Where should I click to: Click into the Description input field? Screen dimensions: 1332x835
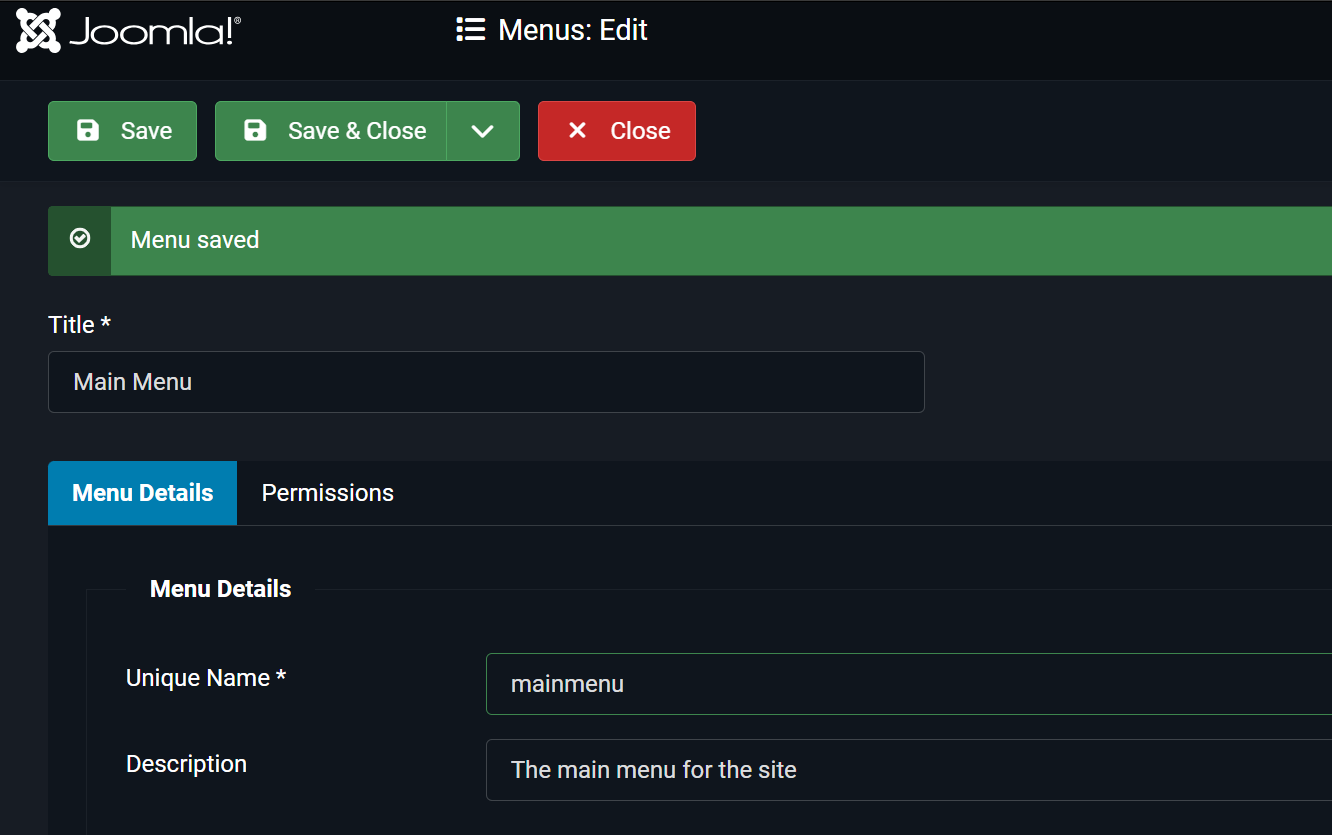(909, 770)
